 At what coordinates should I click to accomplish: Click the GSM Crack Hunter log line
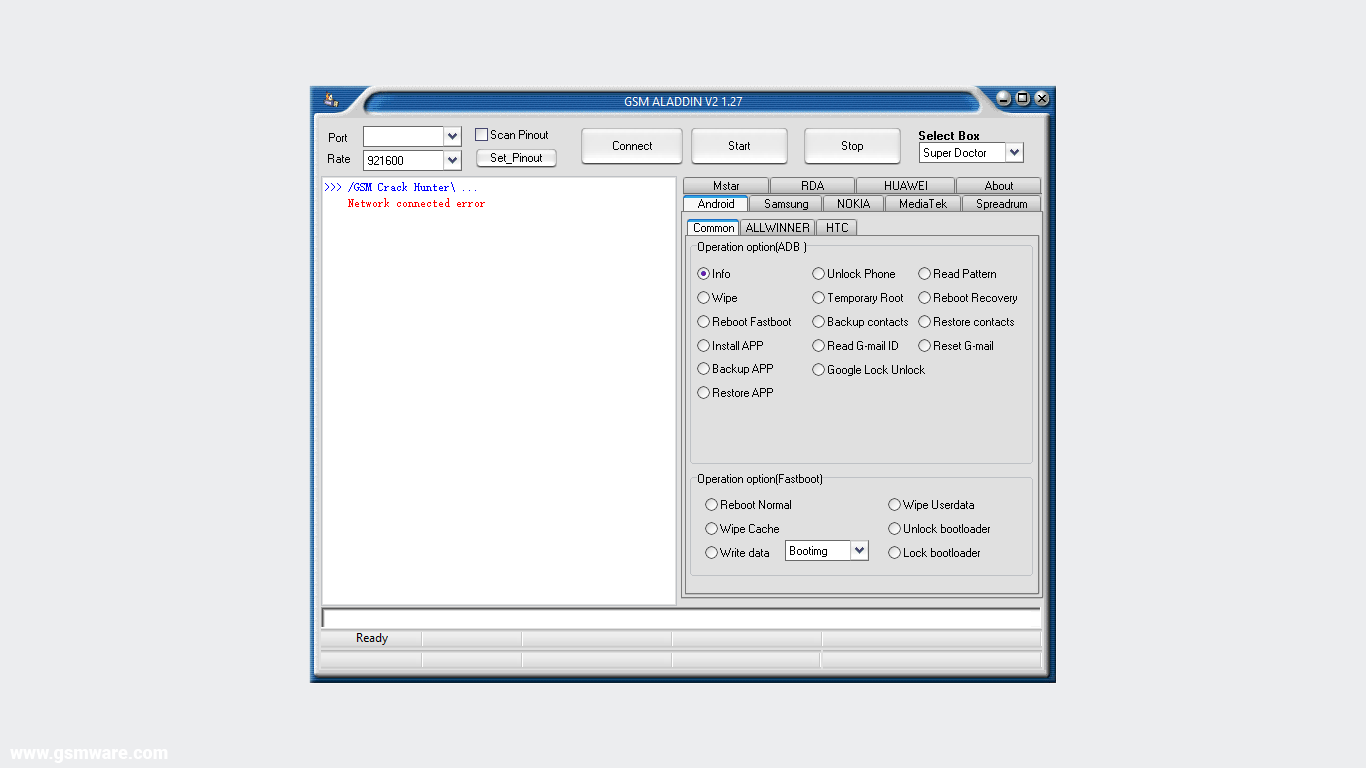(x=401, y=187)
